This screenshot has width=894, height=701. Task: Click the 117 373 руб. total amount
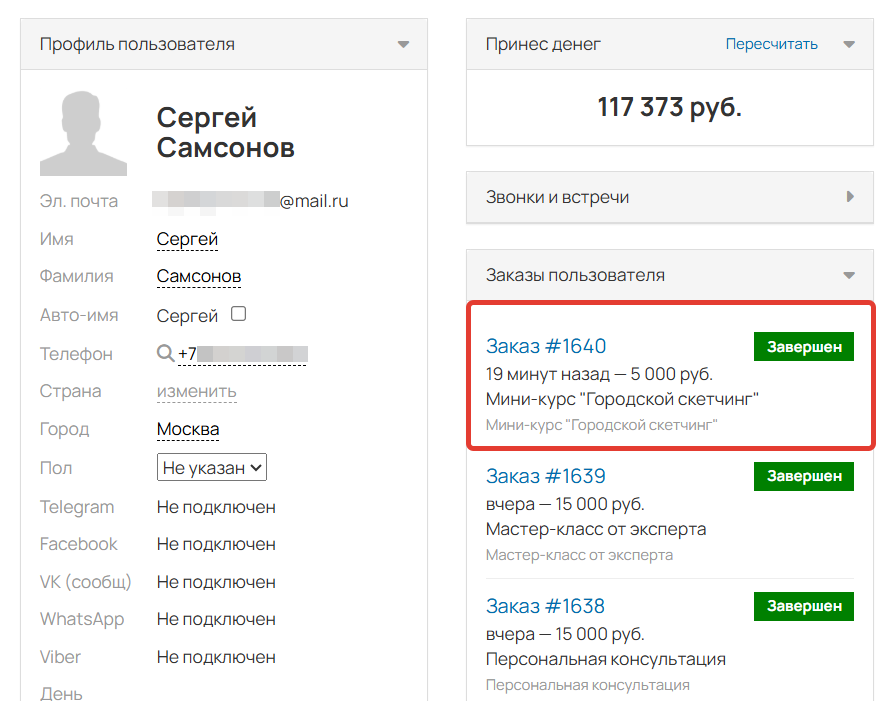tap(669, 107)
